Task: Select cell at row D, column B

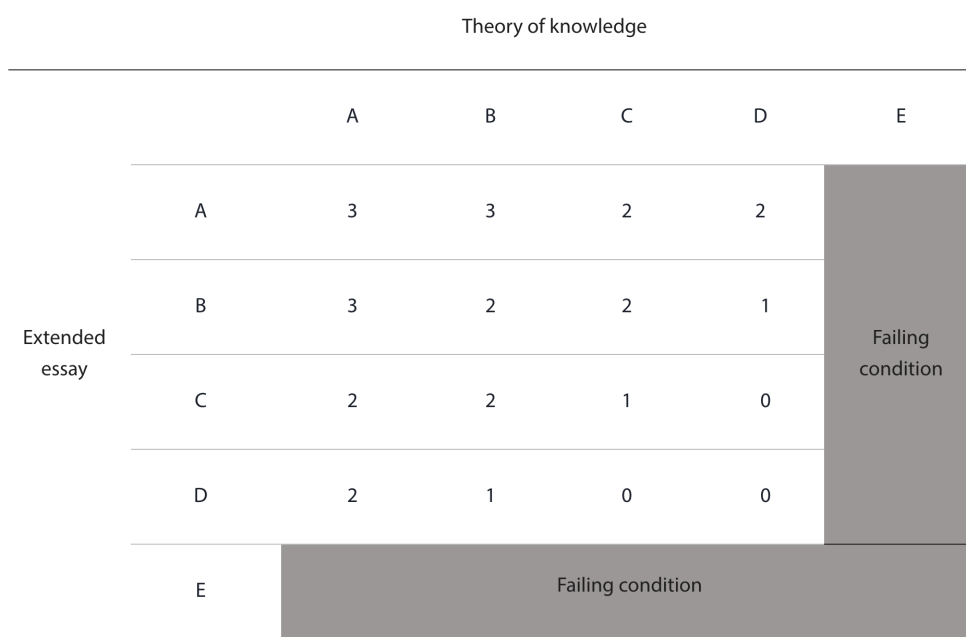Action: [x=490, y=495]
